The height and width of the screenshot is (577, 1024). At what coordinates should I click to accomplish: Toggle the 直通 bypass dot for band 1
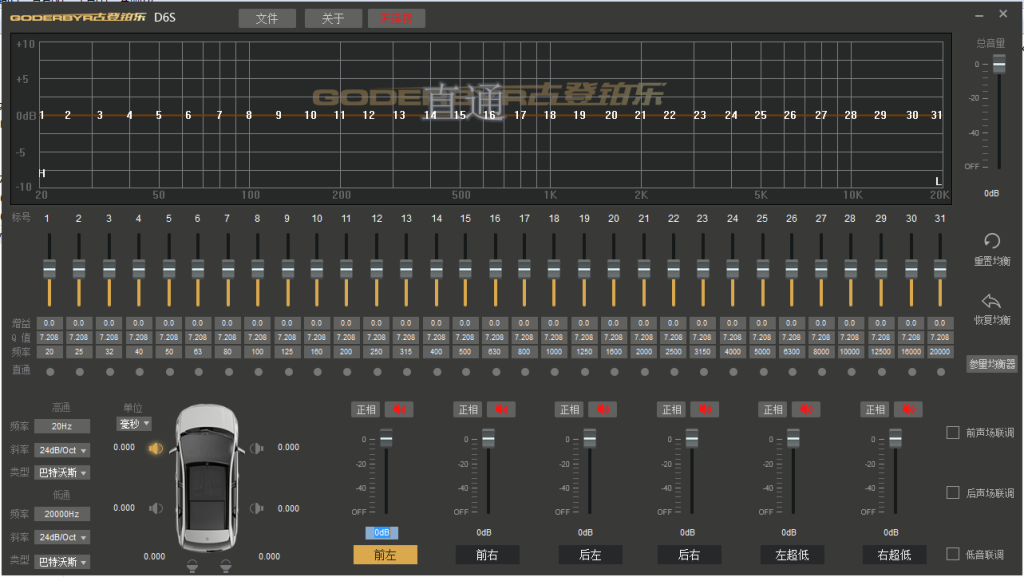(50, 372)
